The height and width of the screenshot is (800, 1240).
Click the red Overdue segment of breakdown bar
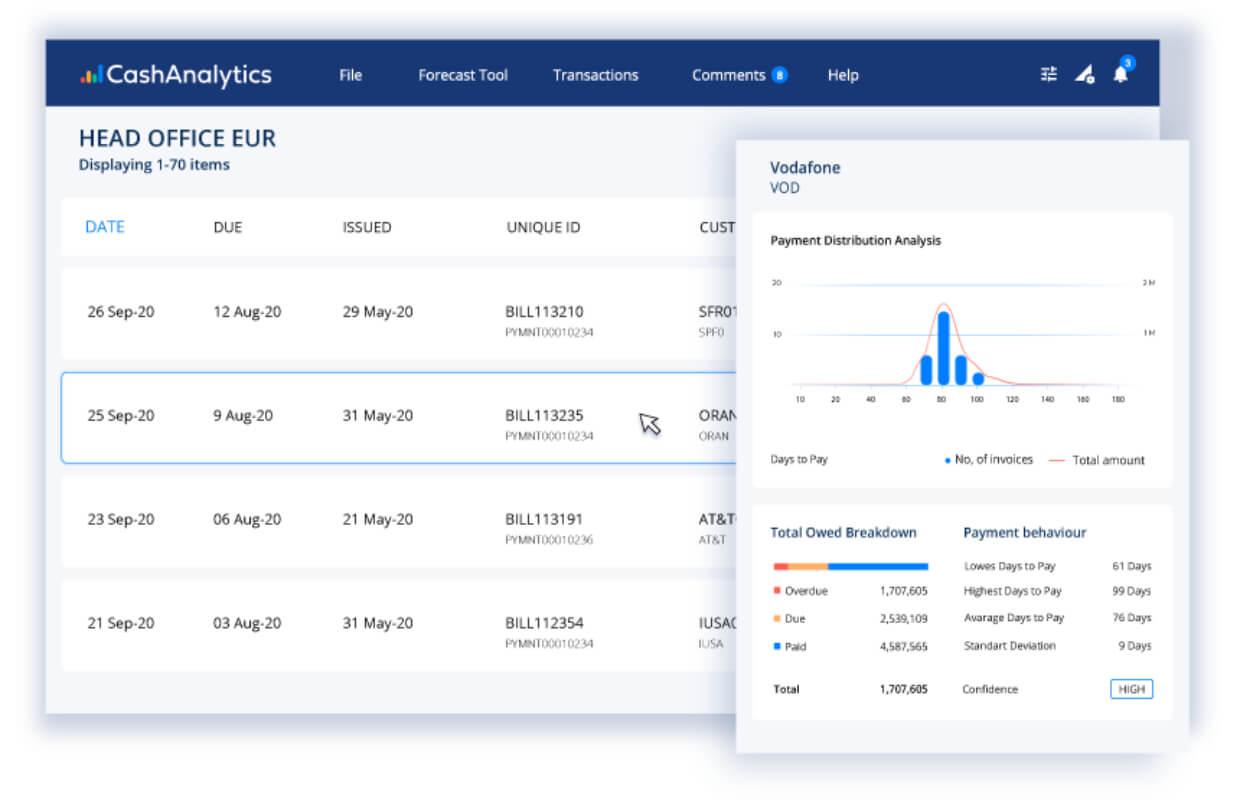click(781, 567)
